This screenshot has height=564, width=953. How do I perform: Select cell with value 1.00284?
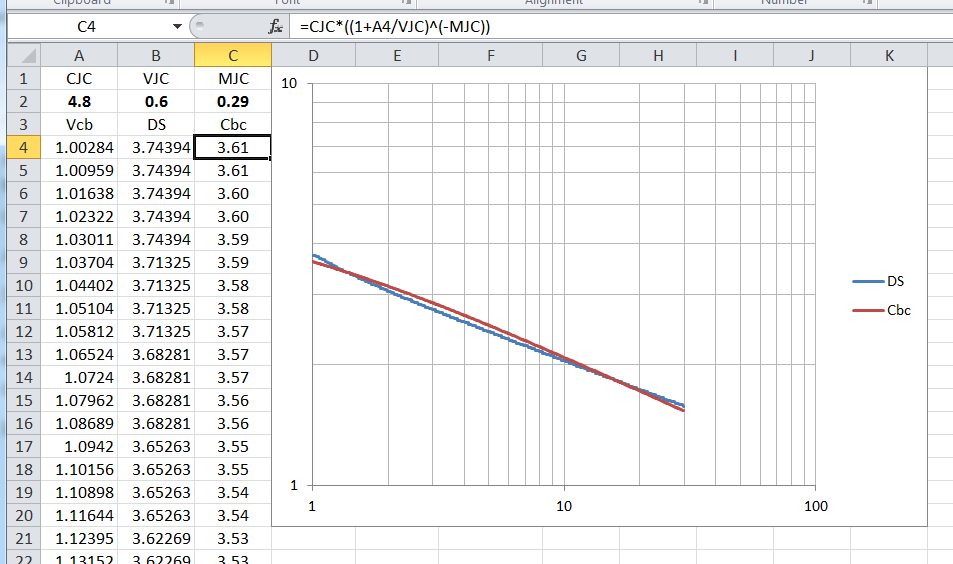[x=79, y=148]
